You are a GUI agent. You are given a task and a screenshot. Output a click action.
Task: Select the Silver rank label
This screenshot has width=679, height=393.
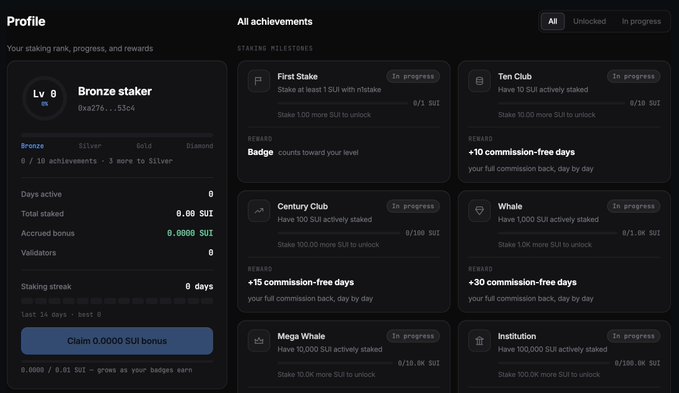pyautogui.click(x=90, y=146)
